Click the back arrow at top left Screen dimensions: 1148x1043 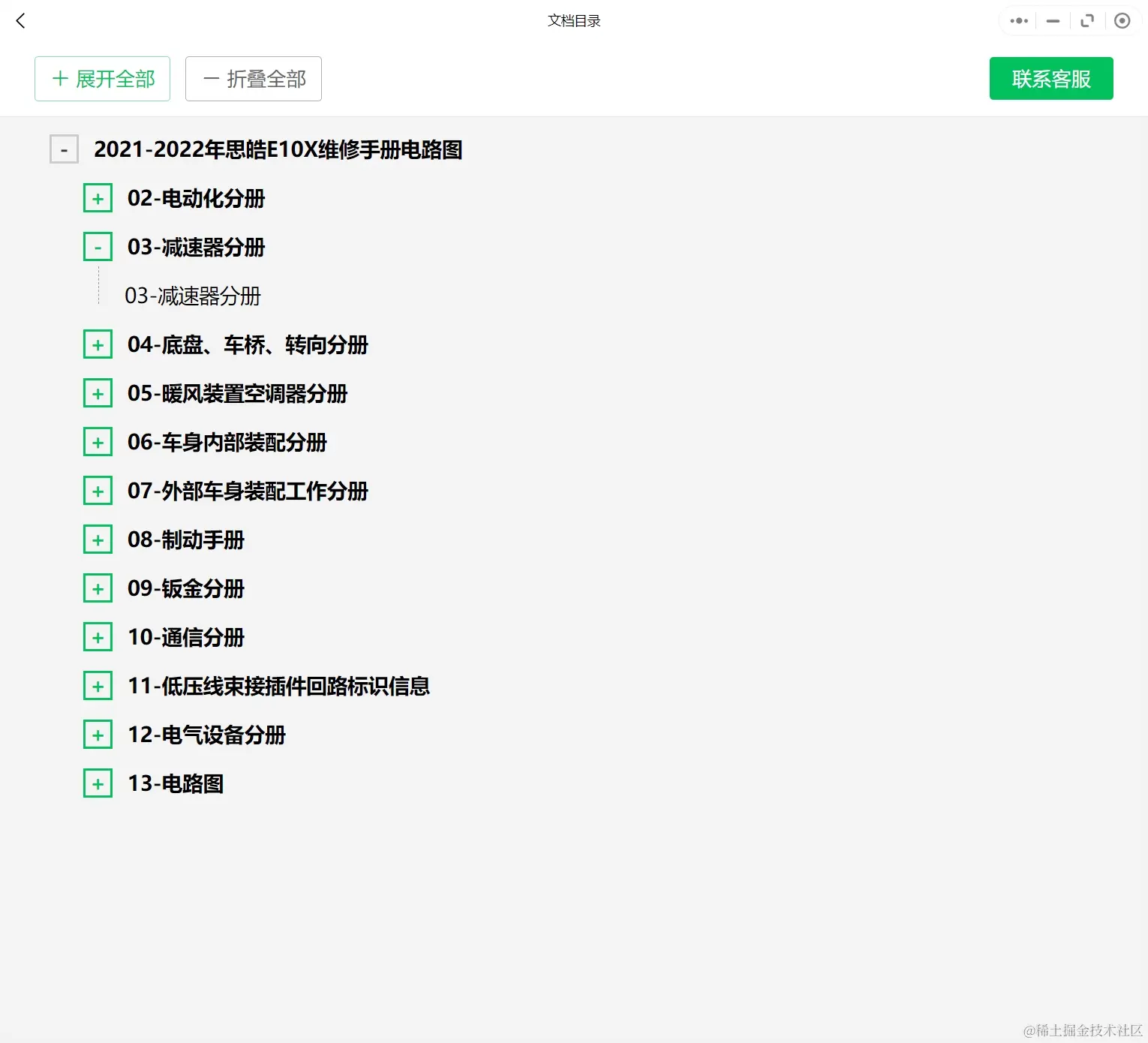tap(20, 21)
